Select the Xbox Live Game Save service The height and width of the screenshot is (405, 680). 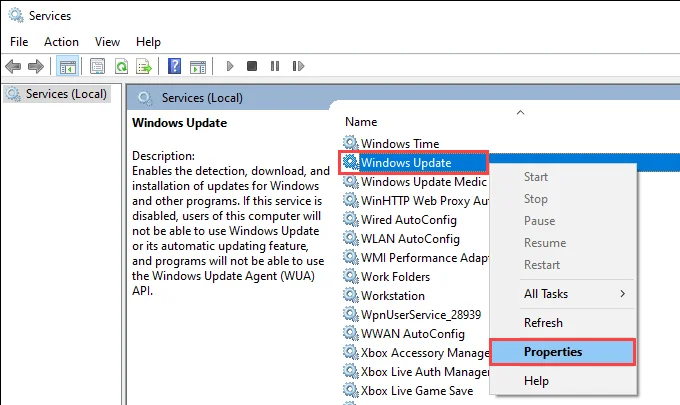point(417,391)
